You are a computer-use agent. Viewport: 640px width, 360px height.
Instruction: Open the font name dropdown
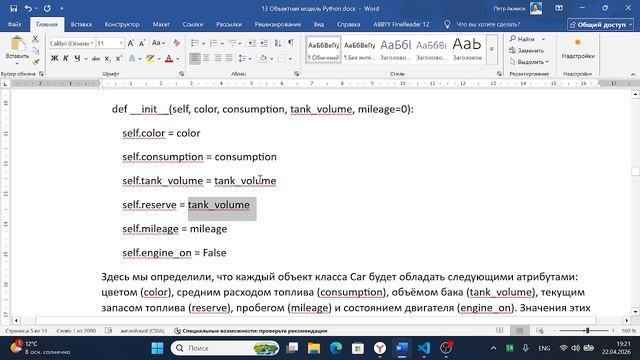(92, 43)
